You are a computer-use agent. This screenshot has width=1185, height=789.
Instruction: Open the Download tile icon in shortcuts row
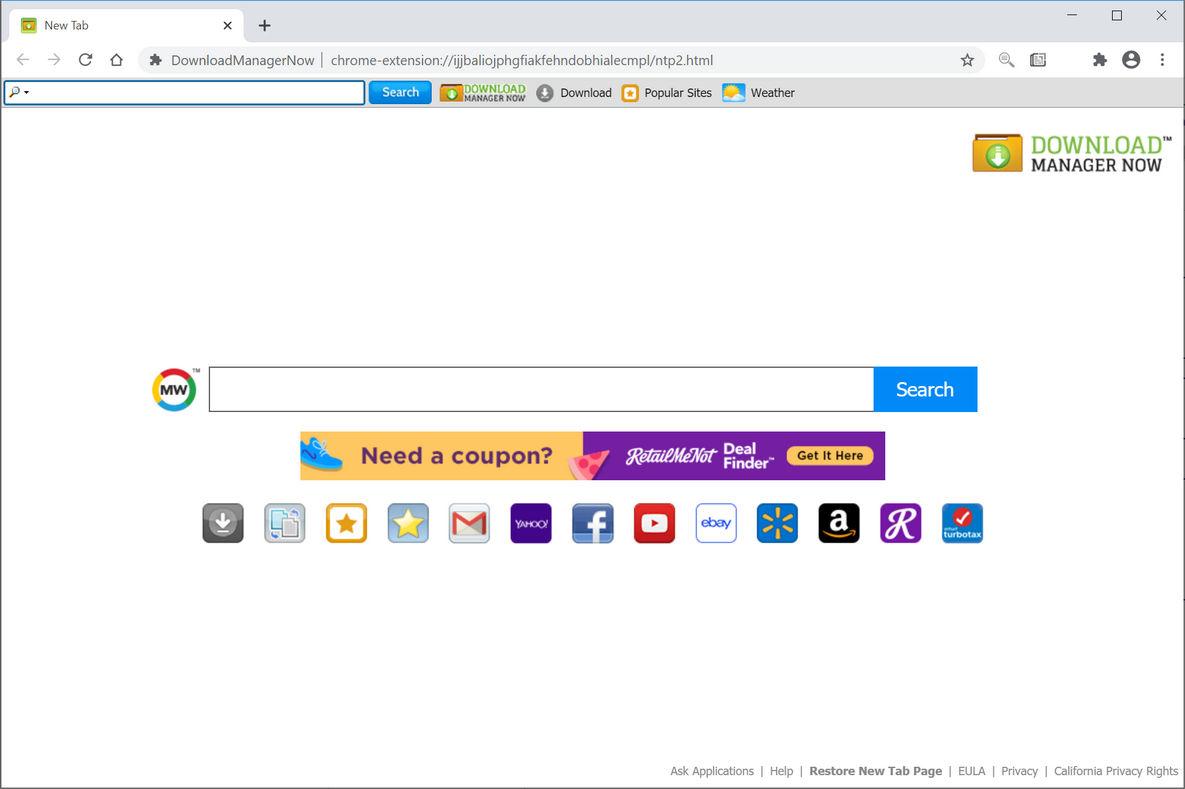[x=223, y=523]
